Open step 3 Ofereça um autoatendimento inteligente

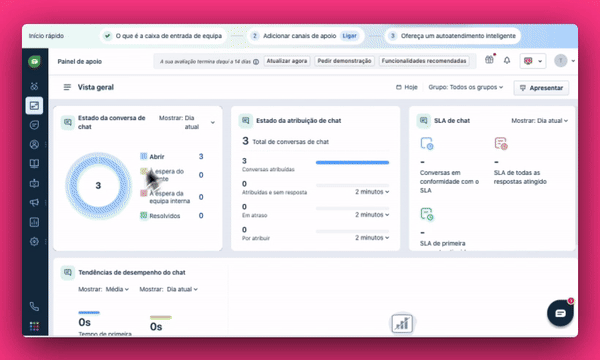(453, 36)
